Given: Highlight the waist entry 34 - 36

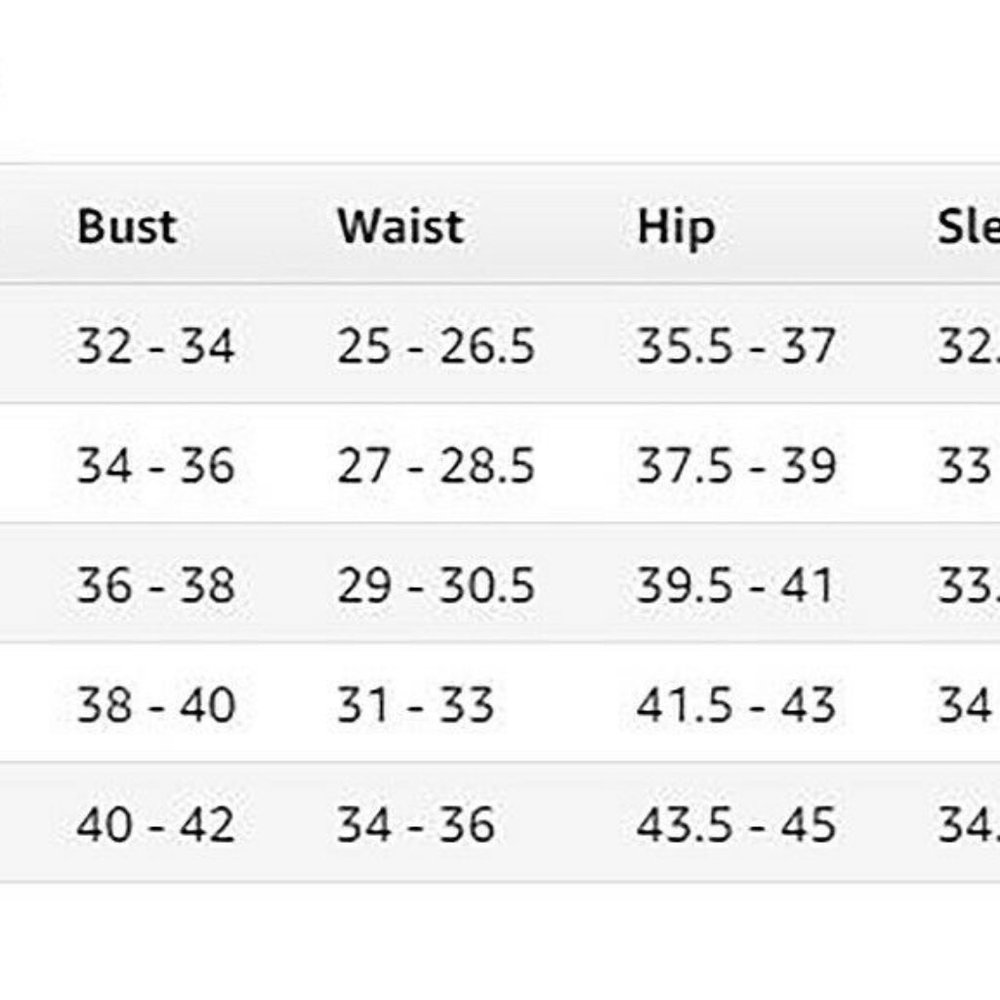Looking at the screenshot, I should pos(415,825).
